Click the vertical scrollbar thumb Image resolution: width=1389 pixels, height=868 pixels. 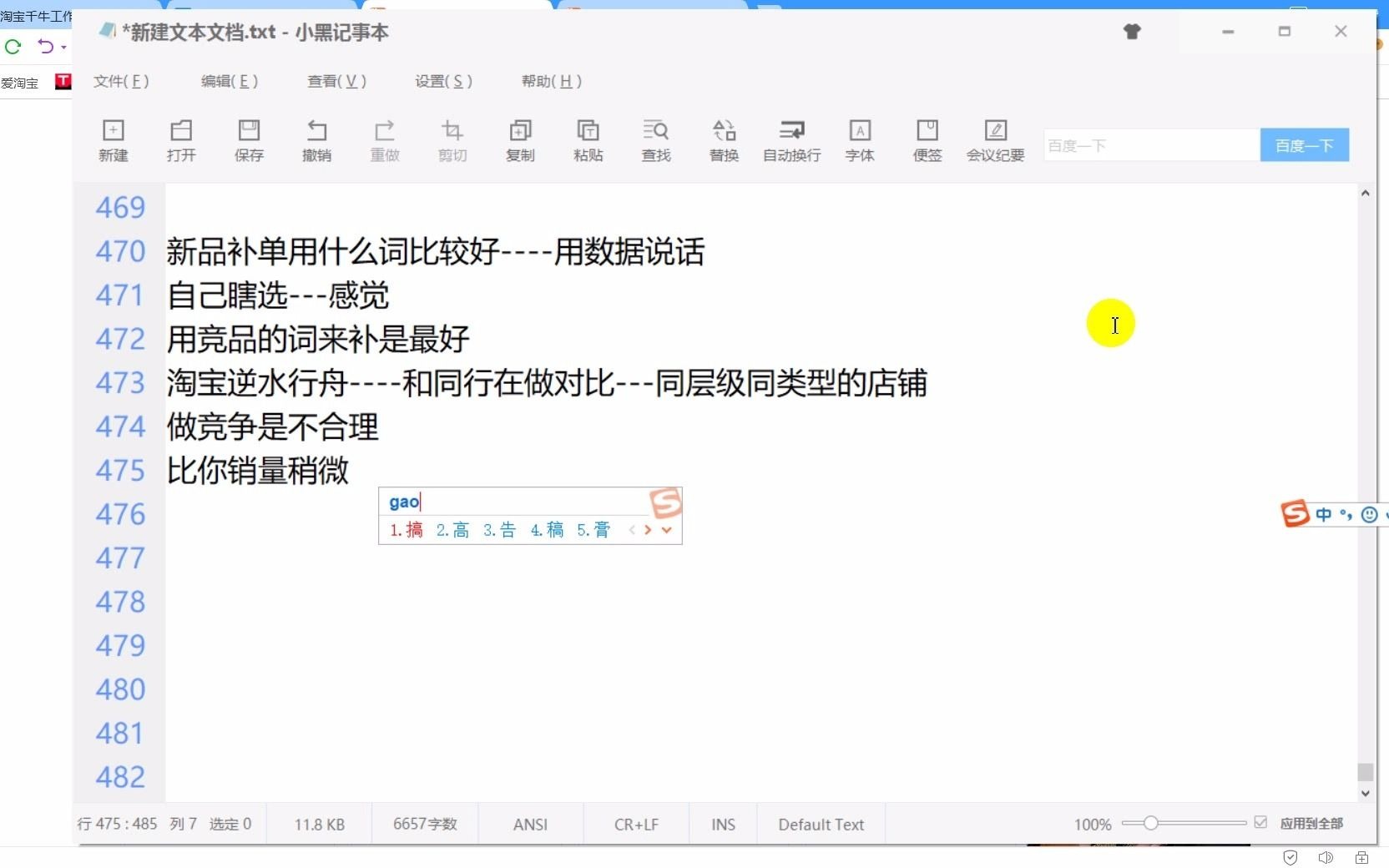coord(1365,771)
